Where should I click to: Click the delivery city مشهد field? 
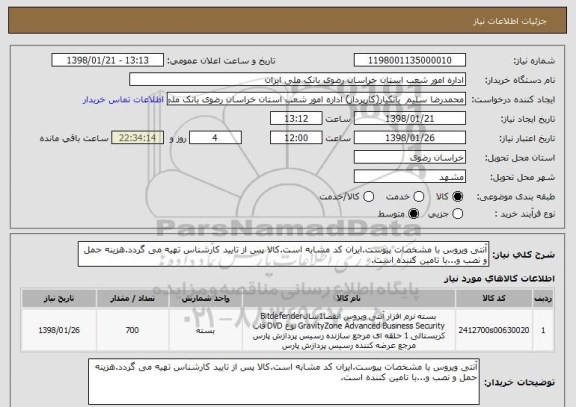(x=410, y=177)
